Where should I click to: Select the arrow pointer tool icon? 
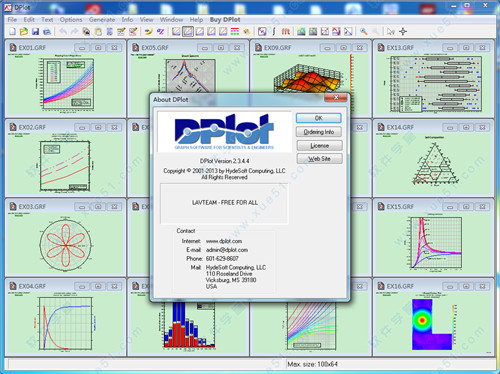[391, 31]
